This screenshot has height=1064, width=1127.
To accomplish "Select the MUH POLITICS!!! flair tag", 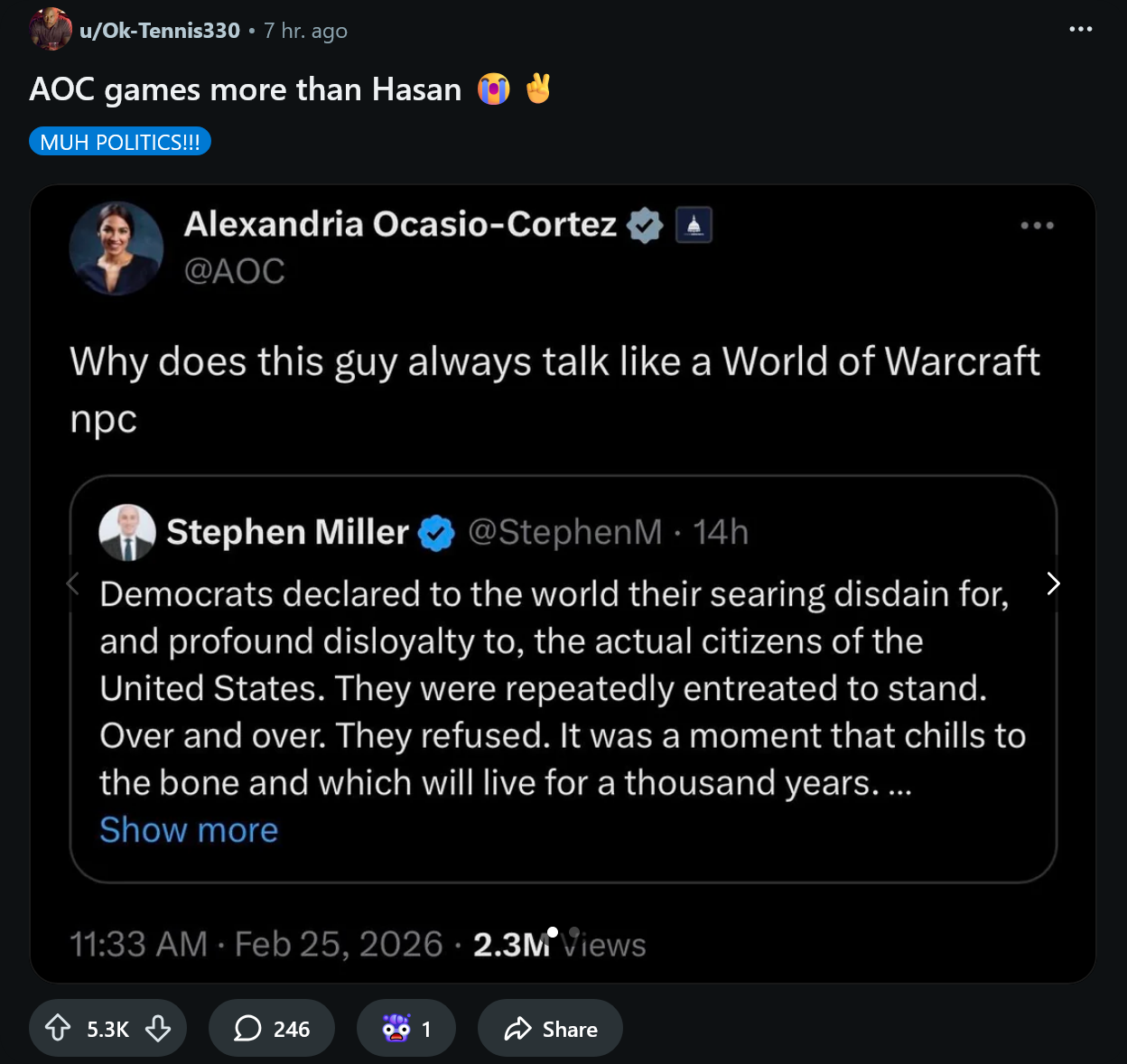I will point(120,142).
